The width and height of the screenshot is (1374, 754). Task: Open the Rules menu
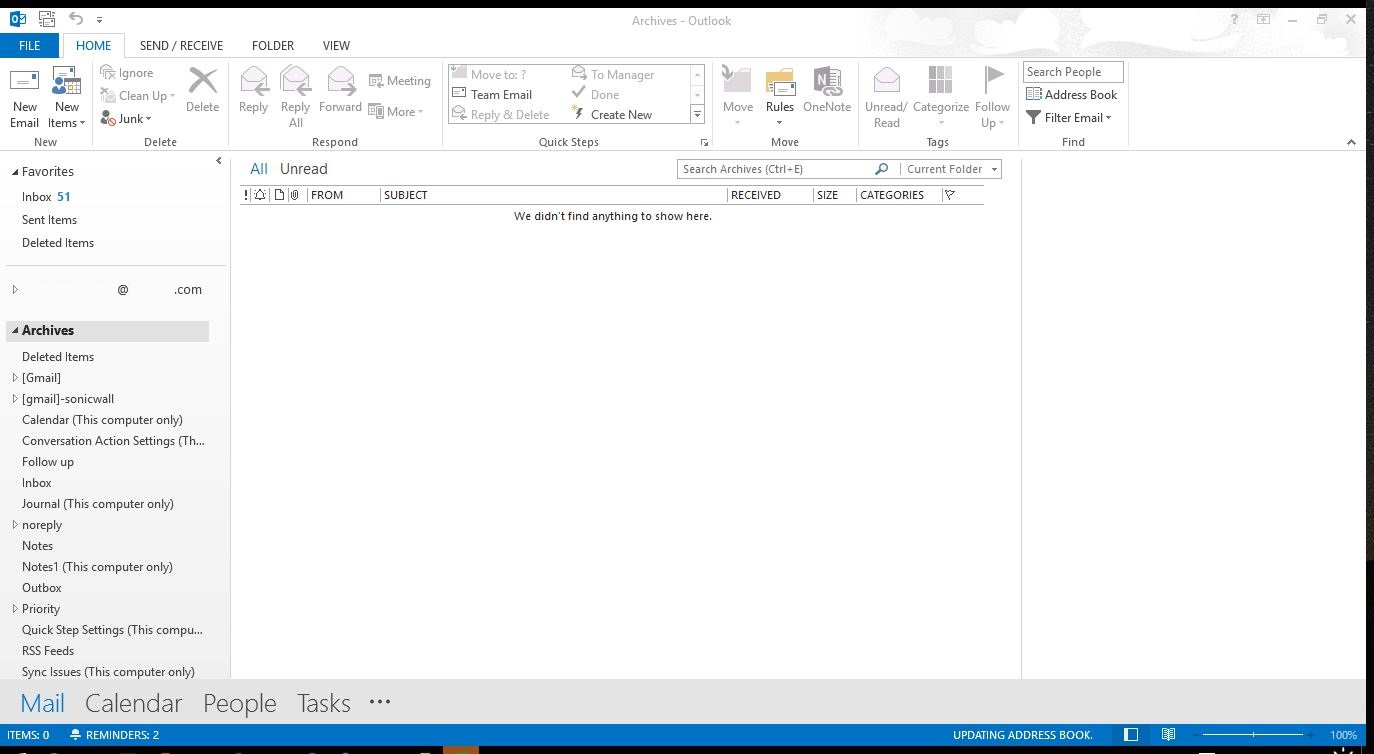[x=780, y=98]
